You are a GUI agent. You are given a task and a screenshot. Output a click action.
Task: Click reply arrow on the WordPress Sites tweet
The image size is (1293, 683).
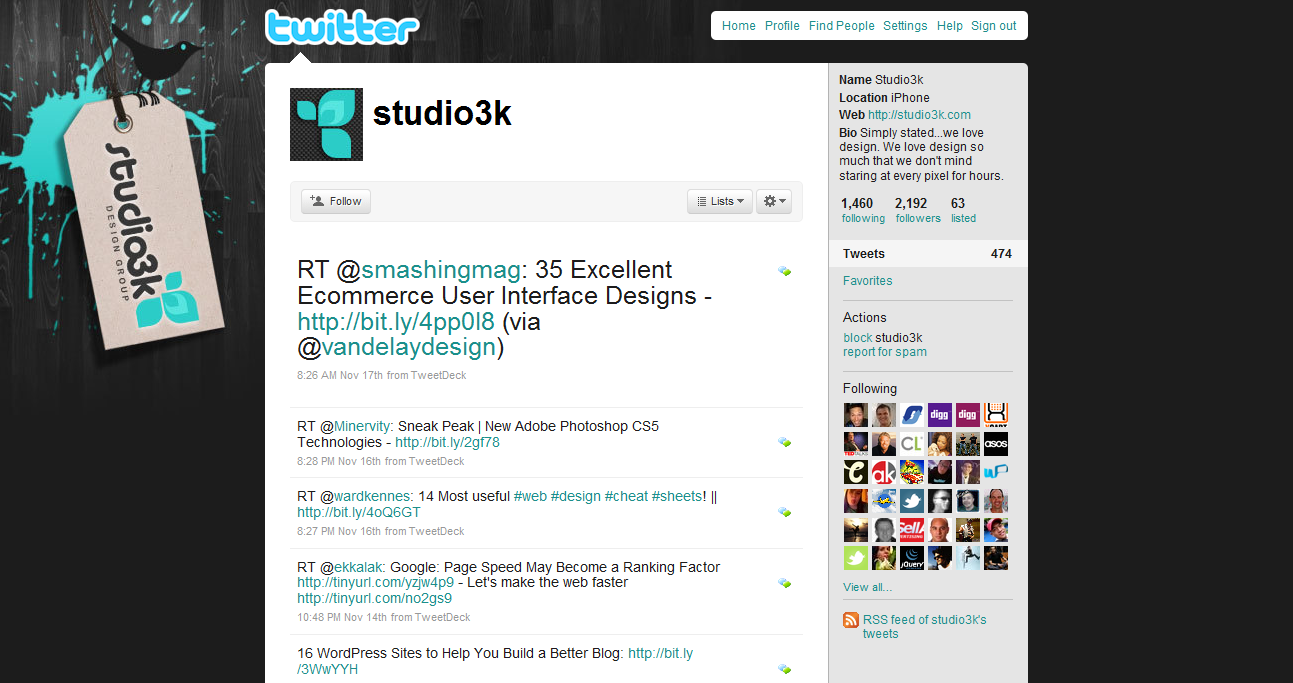(x=784, y=668)
